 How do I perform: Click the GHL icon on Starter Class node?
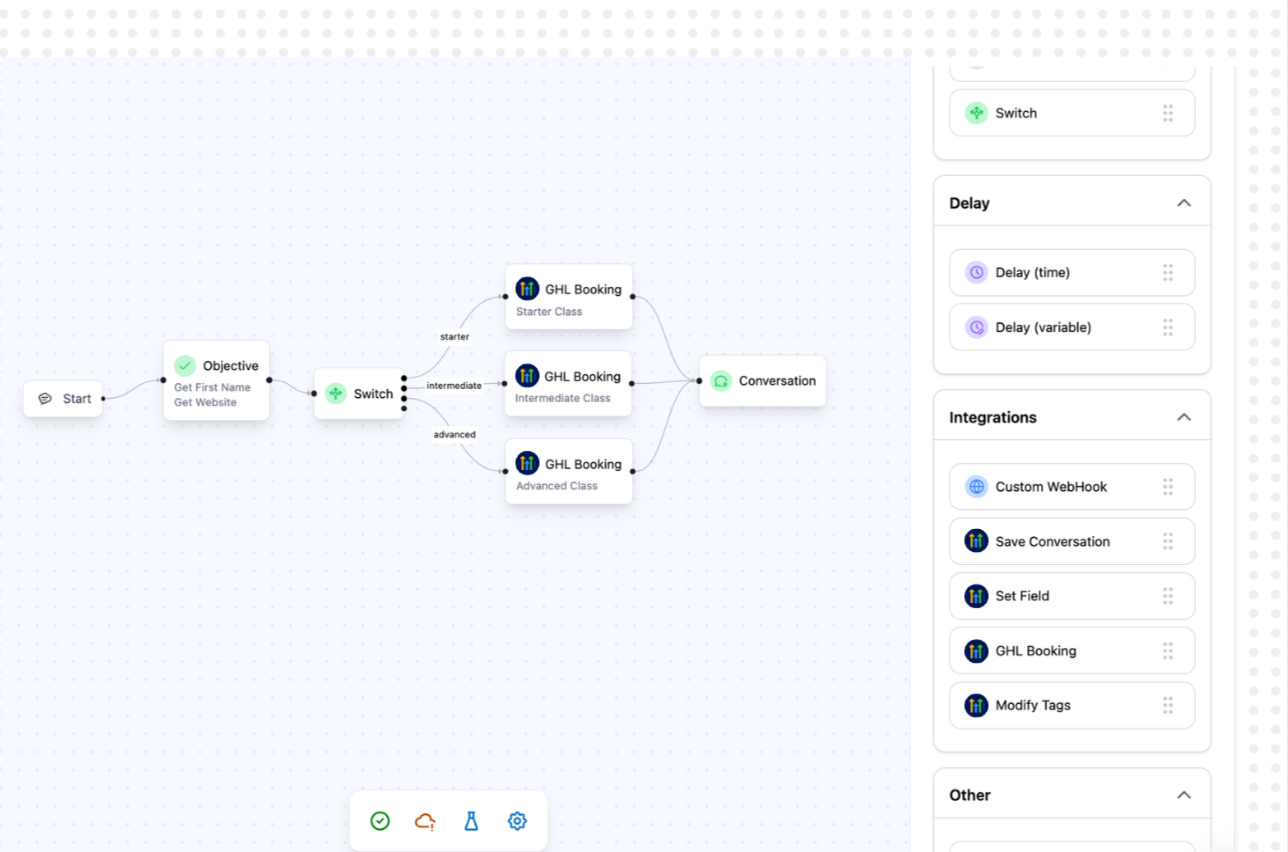pos(527,289)
